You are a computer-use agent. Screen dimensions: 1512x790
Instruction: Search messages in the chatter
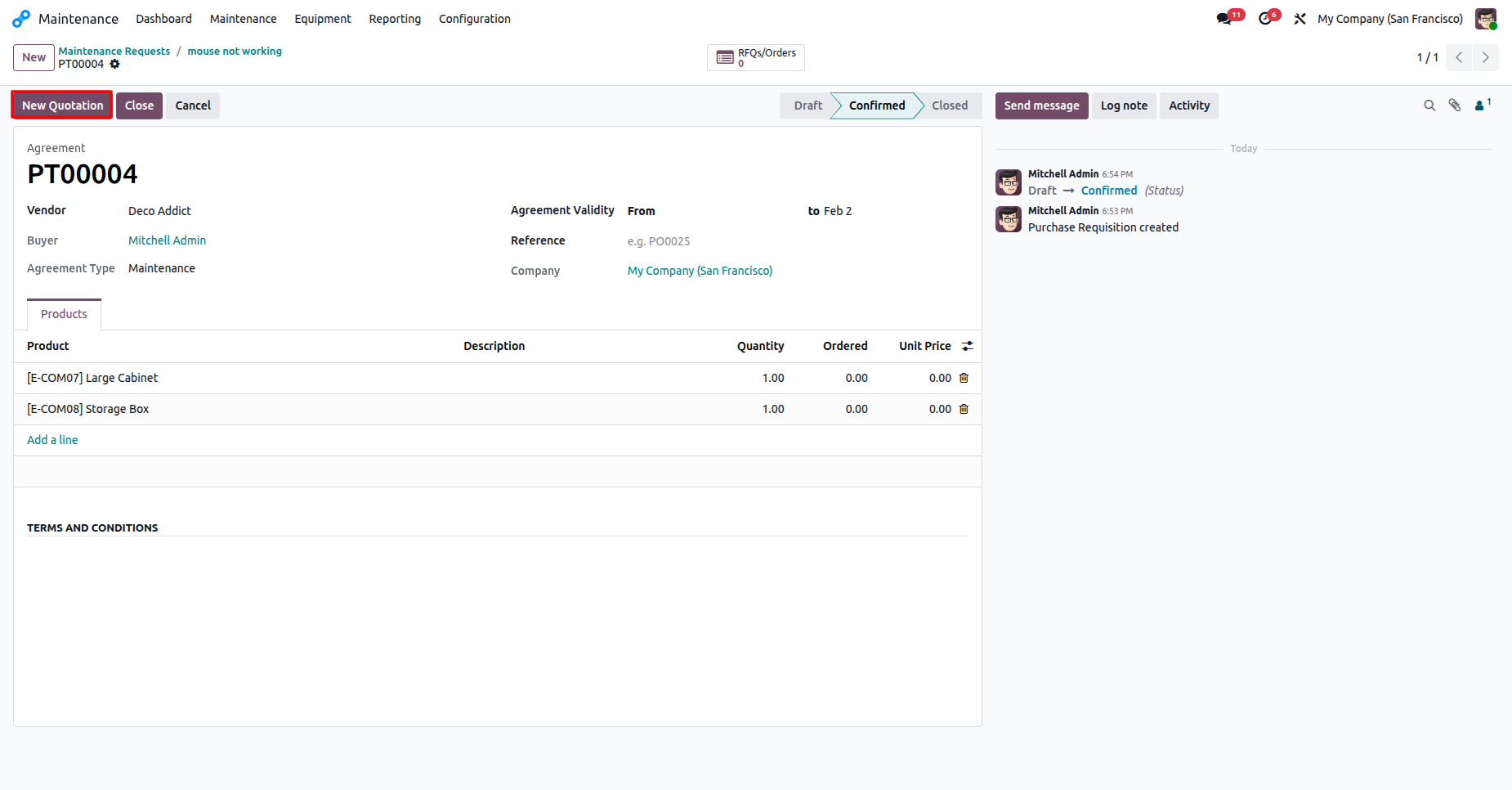(1429, 105)
